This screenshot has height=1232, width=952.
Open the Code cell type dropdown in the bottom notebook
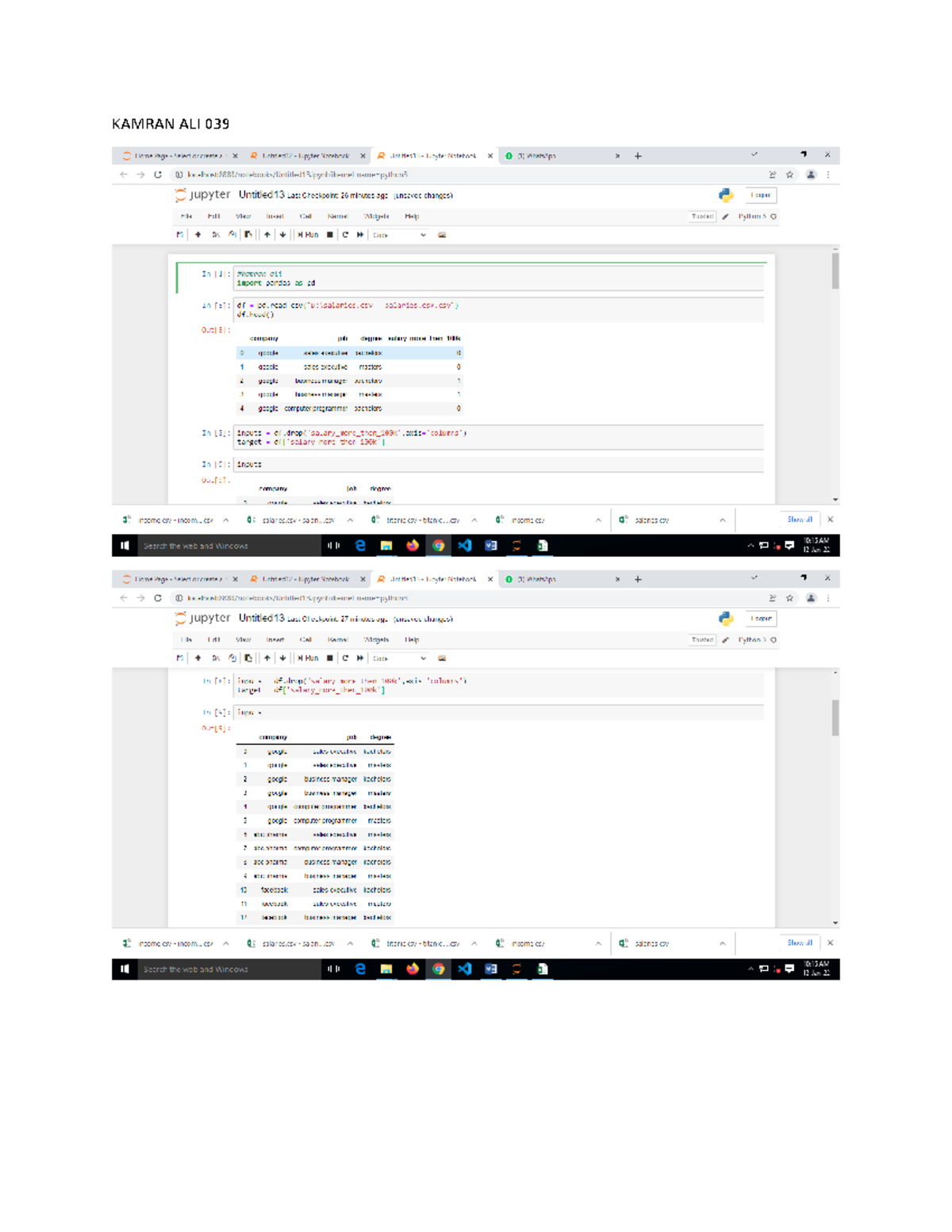point(400,658)
